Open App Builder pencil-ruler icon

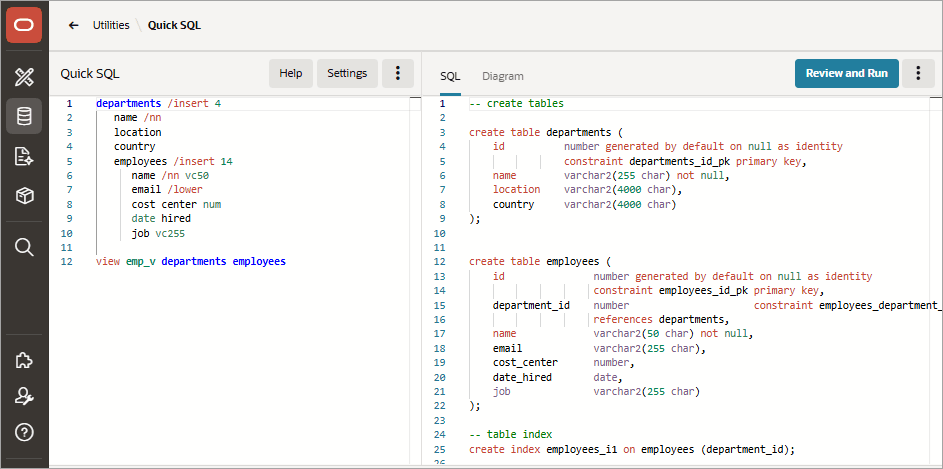(24, 77)
